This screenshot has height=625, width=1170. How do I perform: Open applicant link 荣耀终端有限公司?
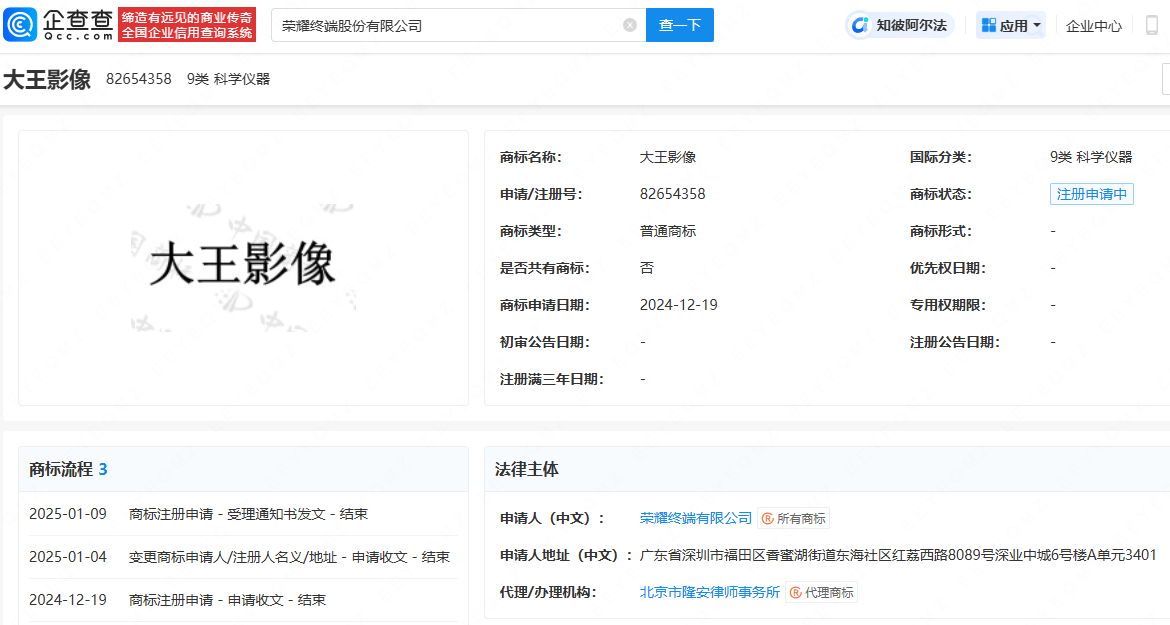tap(695, 518)
